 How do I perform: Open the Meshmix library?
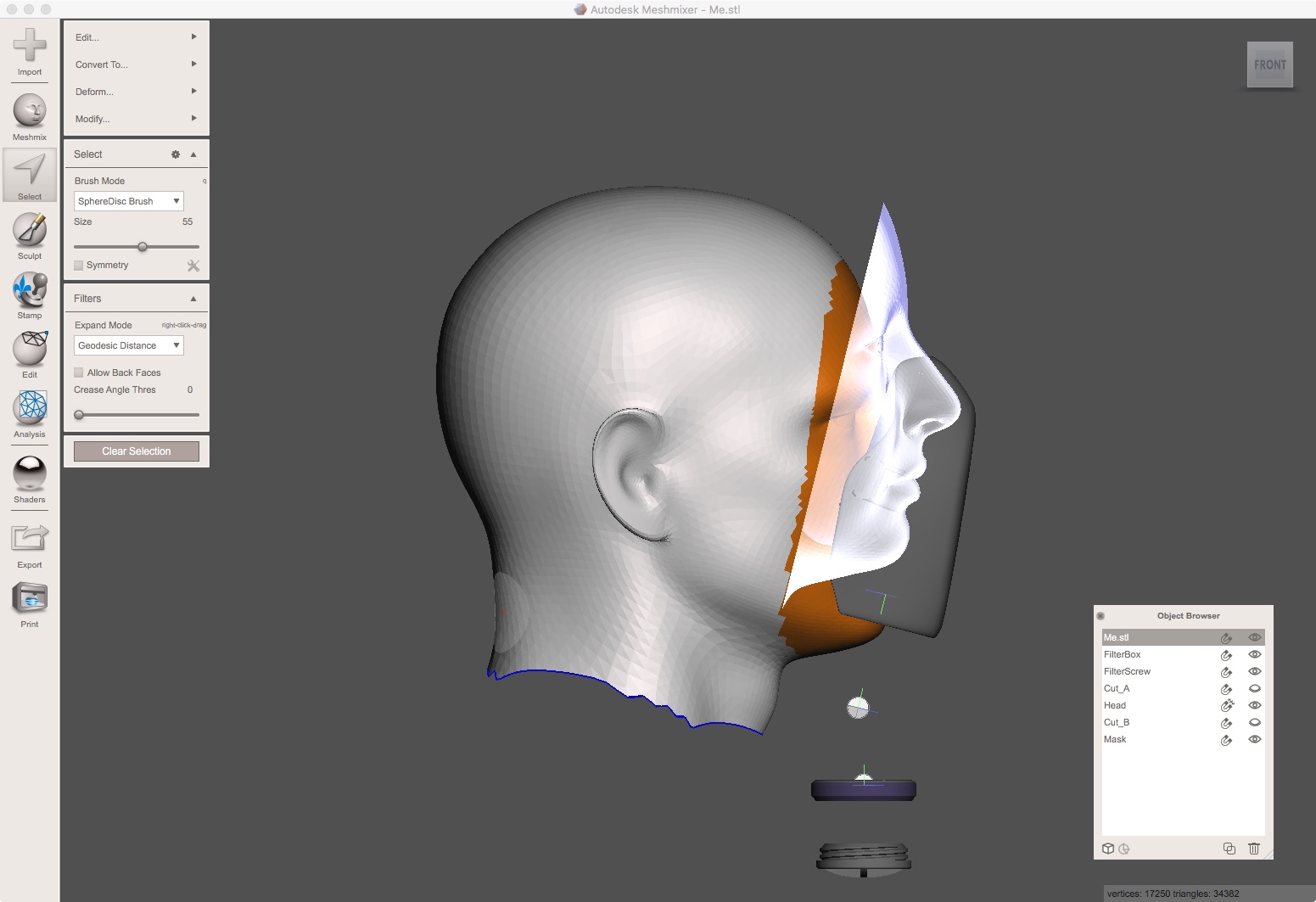30,116
